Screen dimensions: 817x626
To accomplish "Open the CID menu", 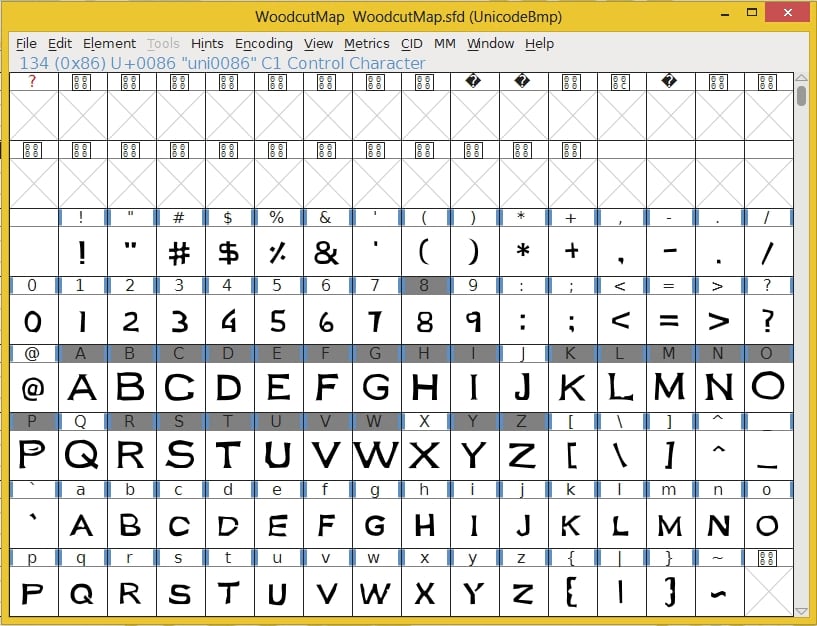I will click(x=411, y=44).
